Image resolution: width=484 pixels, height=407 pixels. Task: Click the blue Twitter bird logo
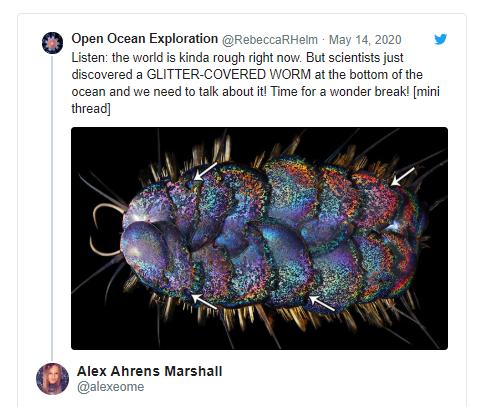point(440,39)
